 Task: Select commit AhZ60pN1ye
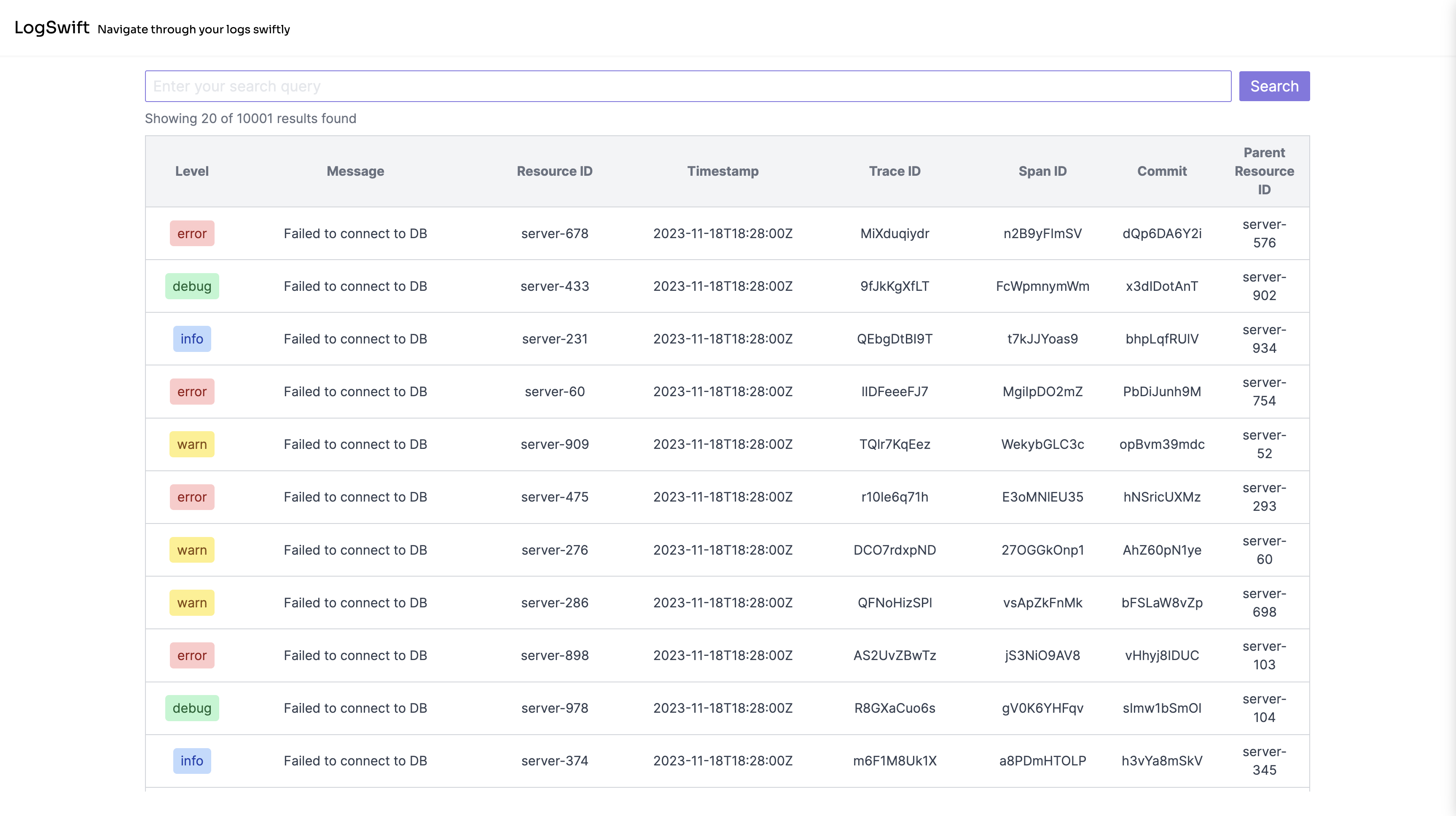click(x=1161, y=550)
